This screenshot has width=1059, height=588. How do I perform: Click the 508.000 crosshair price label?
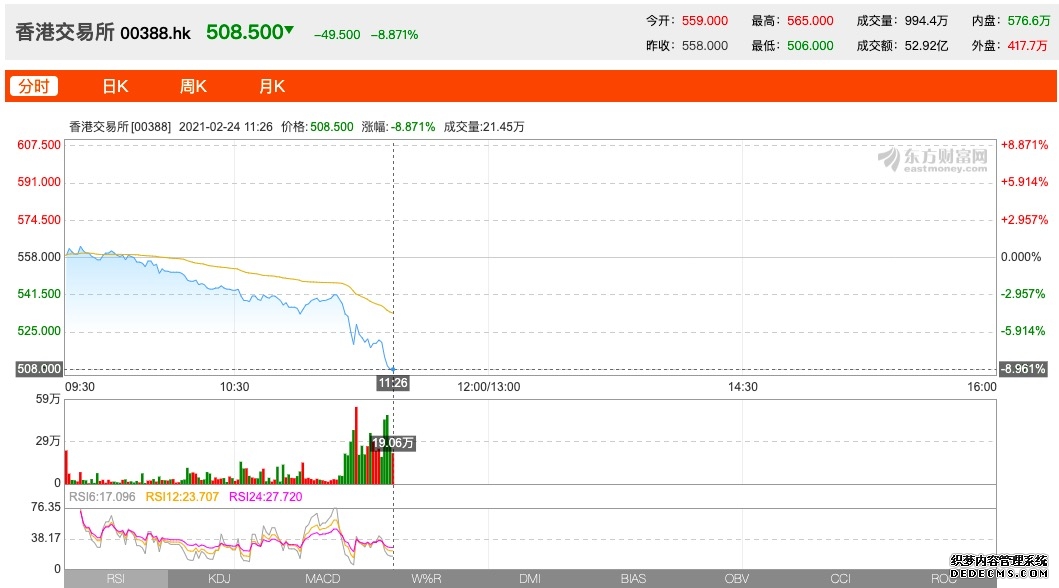pyautogui.click(x=39, y=369)
